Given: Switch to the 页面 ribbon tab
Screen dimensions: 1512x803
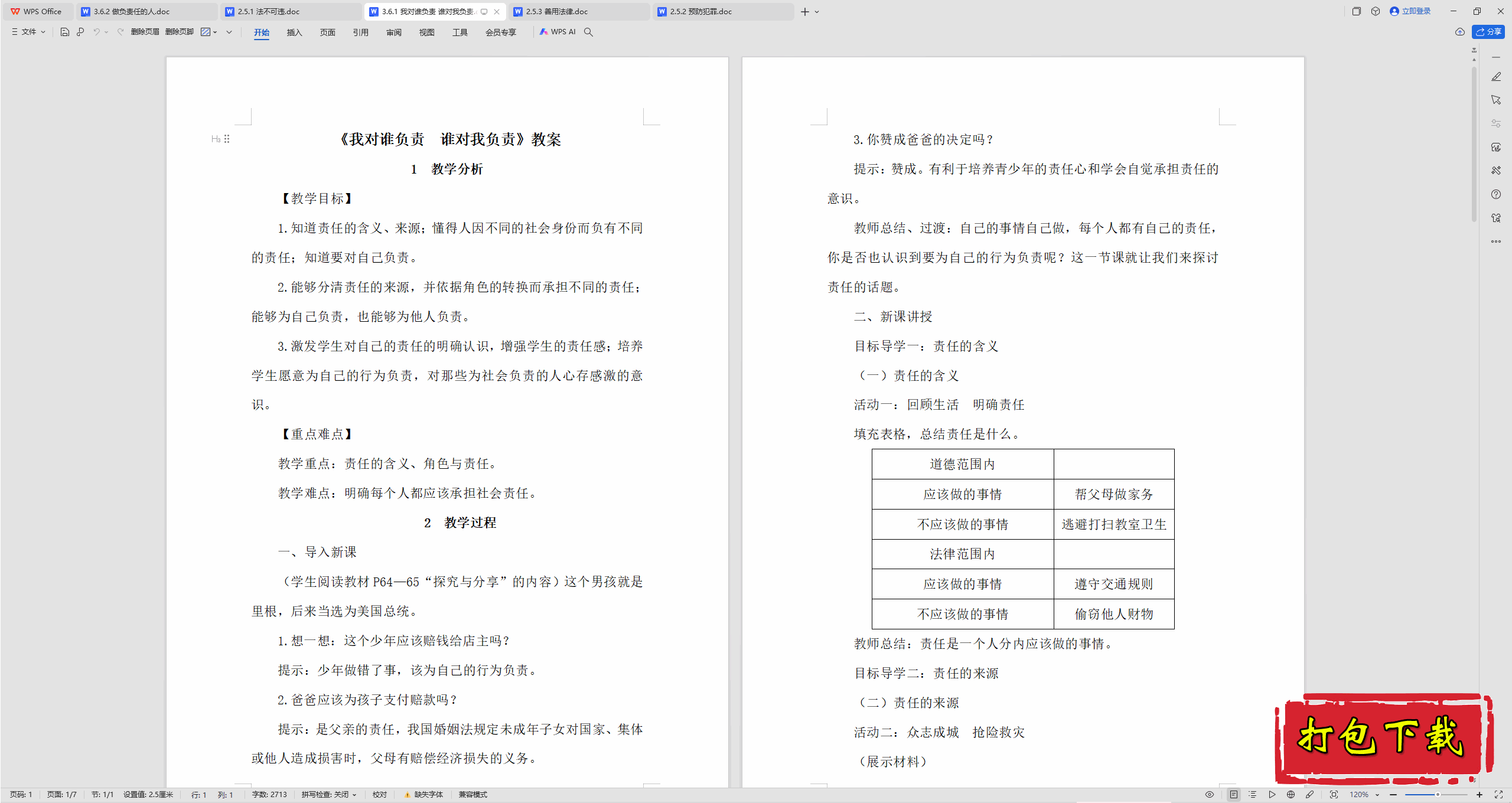Looking at the screenshot, I should click(x=327, y=32).
